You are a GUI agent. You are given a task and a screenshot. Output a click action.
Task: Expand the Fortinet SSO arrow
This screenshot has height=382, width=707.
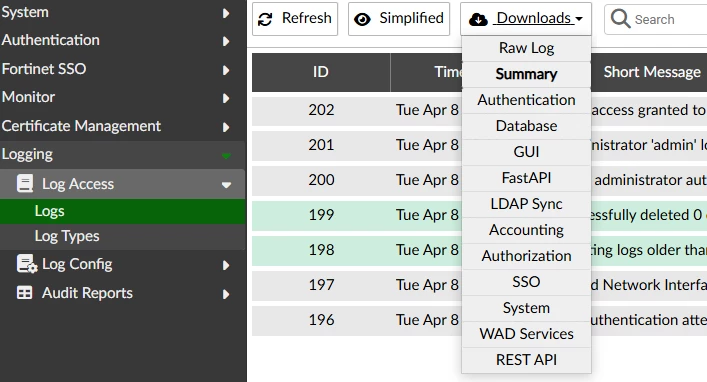226,70
